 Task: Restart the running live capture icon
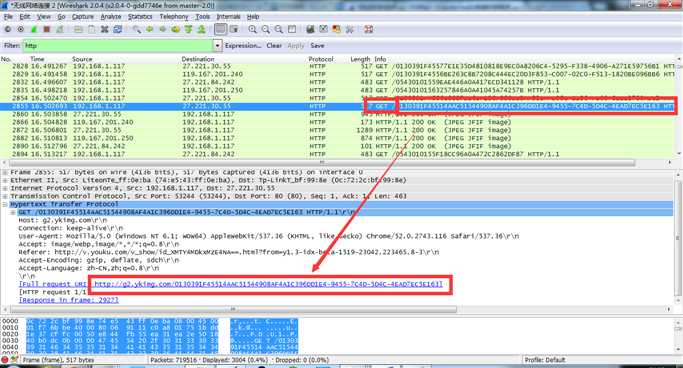[60, 30]
